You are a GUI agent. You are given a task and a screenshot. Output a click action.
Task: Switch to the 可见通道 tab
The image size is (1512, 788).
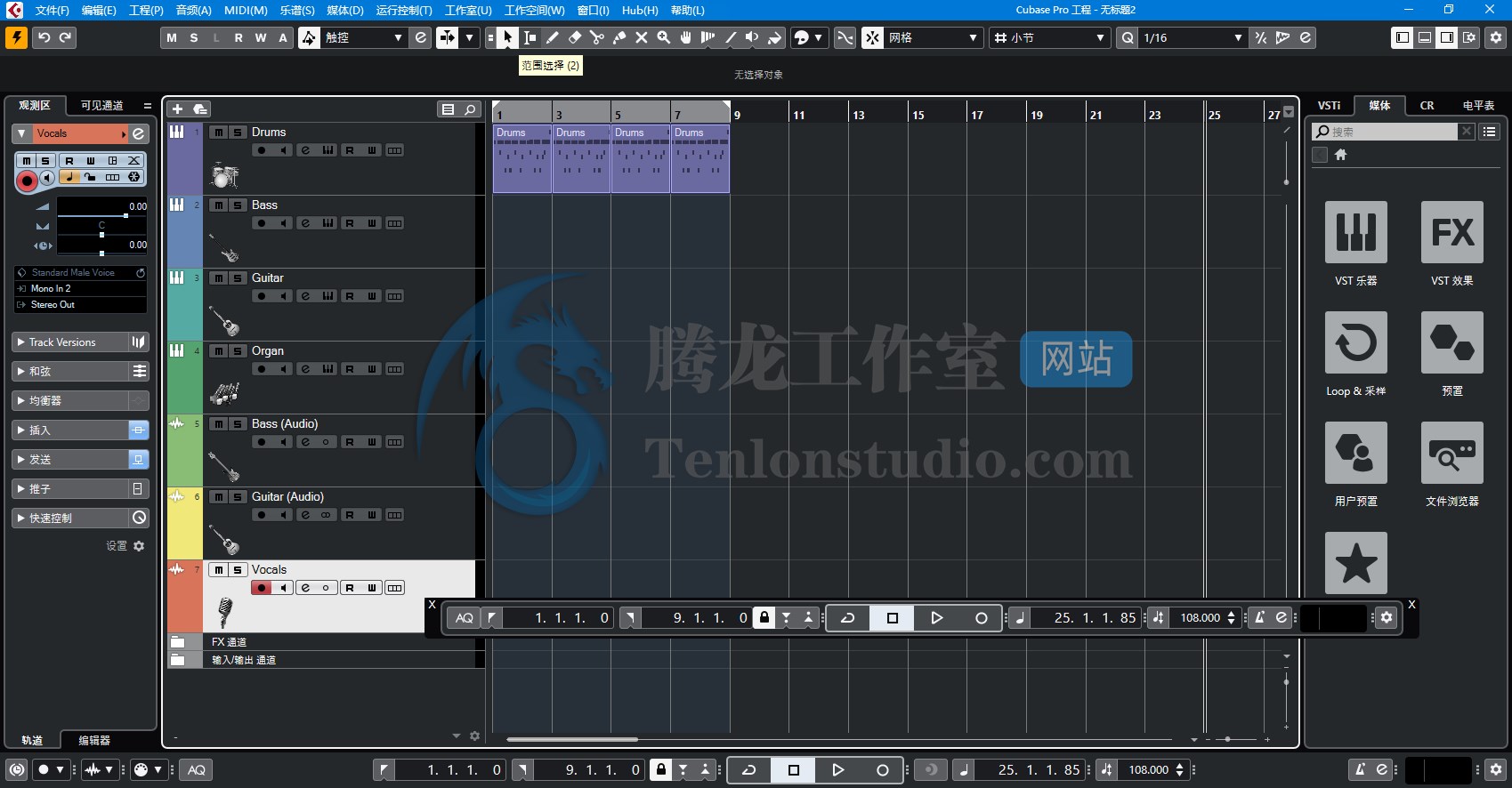coord(101,105)
